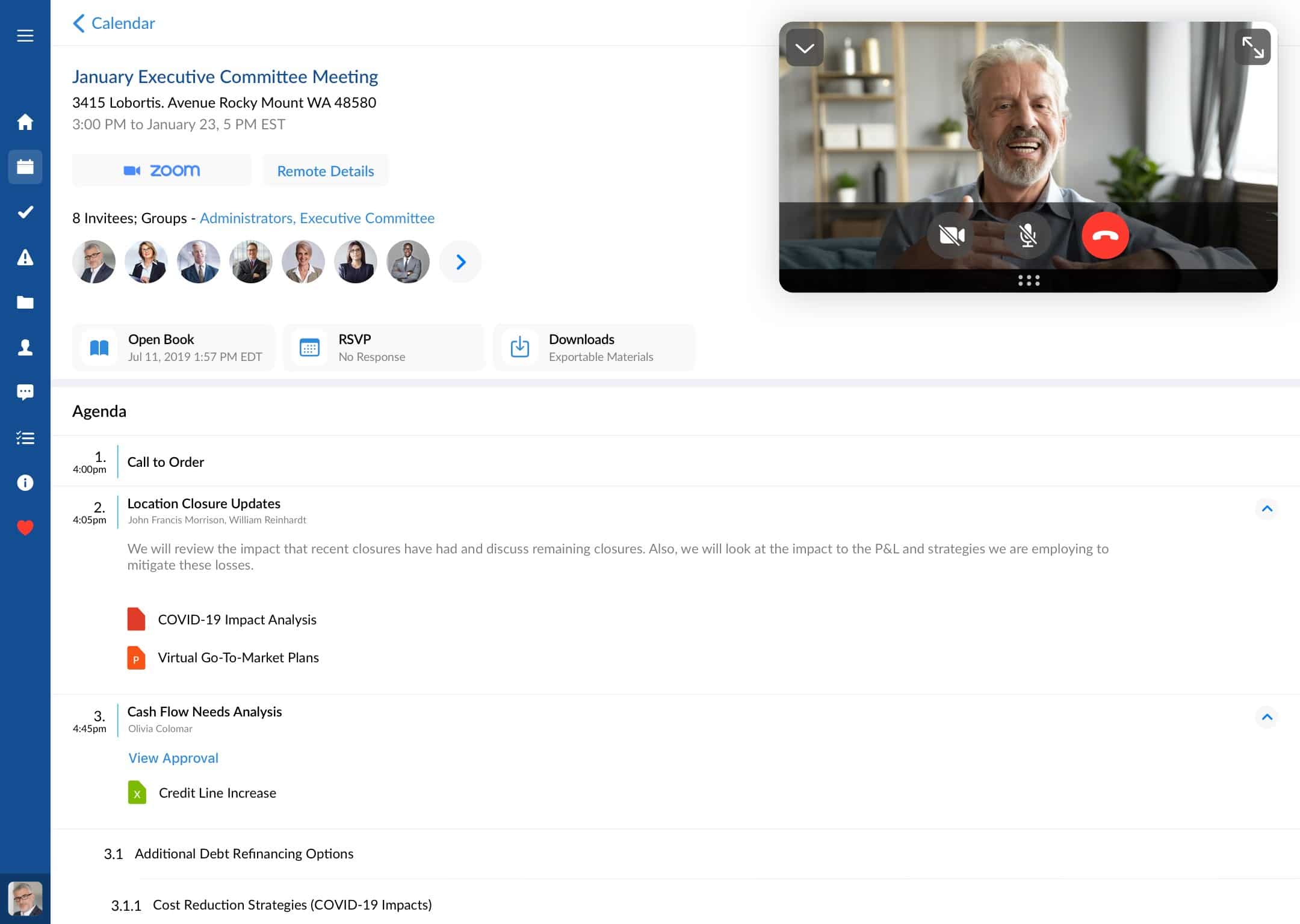
Task: Click the second invitee avatar, blonde woman
Action: point(146,262)
